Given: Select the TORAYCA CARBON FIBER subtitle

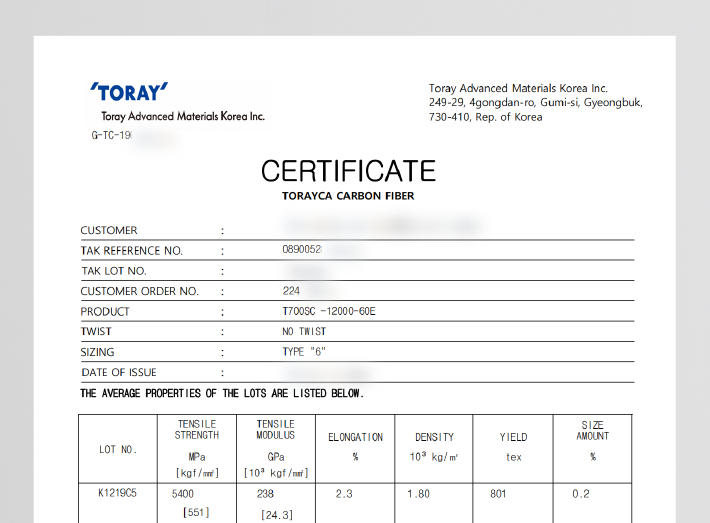Looking at the screenshot, I should pos(348,196).
